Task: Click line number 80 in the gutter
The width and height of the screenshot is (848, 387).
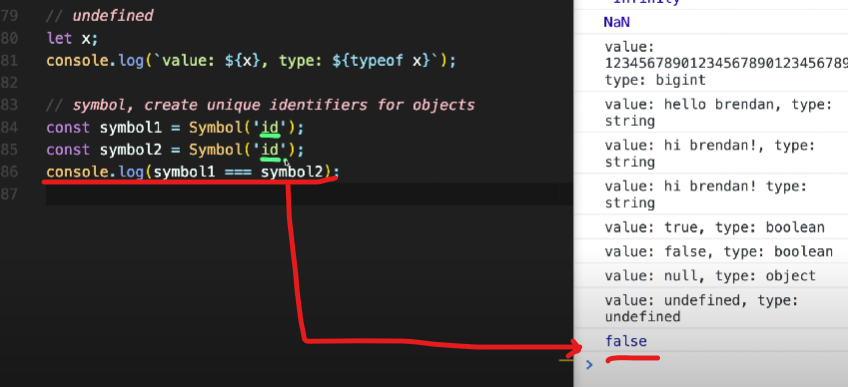Action: (x=9, y=38)
